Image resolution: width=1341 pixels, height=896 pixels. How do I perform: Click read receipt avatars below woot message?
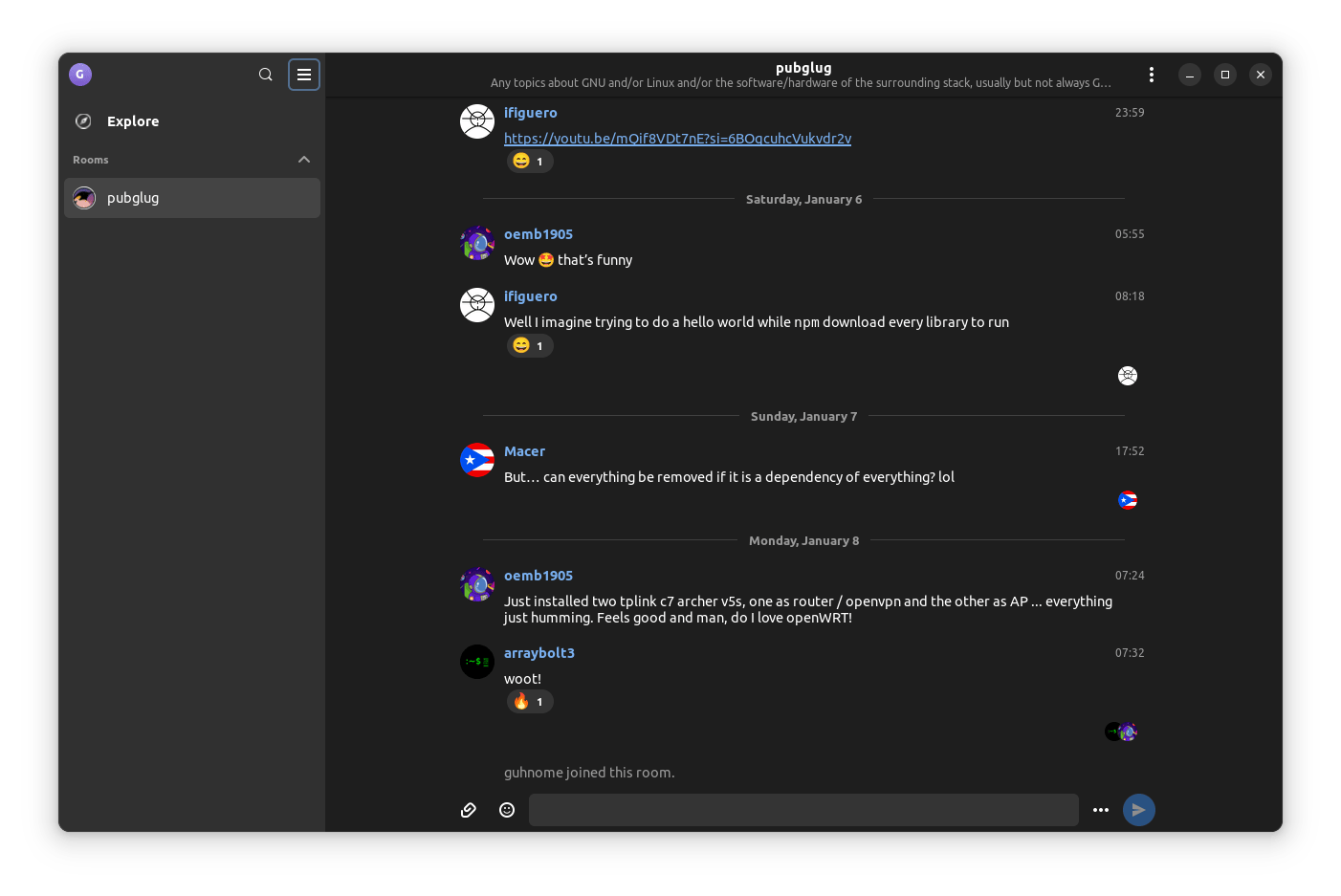tap(1121, 732)
